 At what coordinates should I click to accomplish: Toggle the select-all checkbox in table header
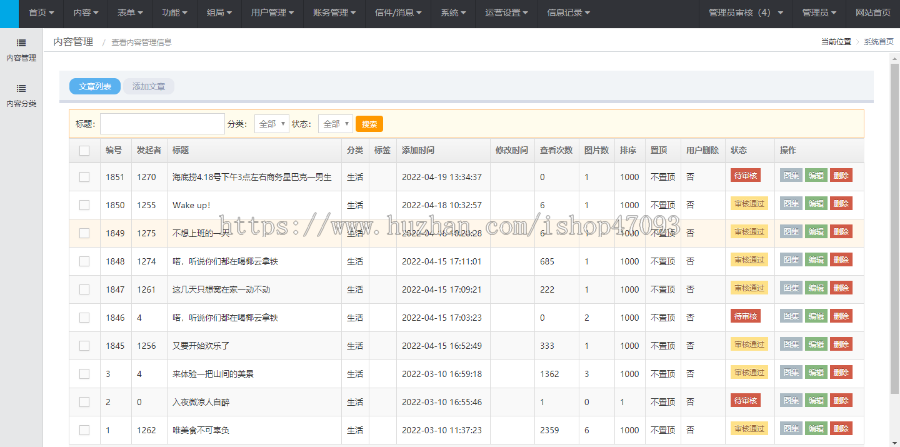pos(84,150)
